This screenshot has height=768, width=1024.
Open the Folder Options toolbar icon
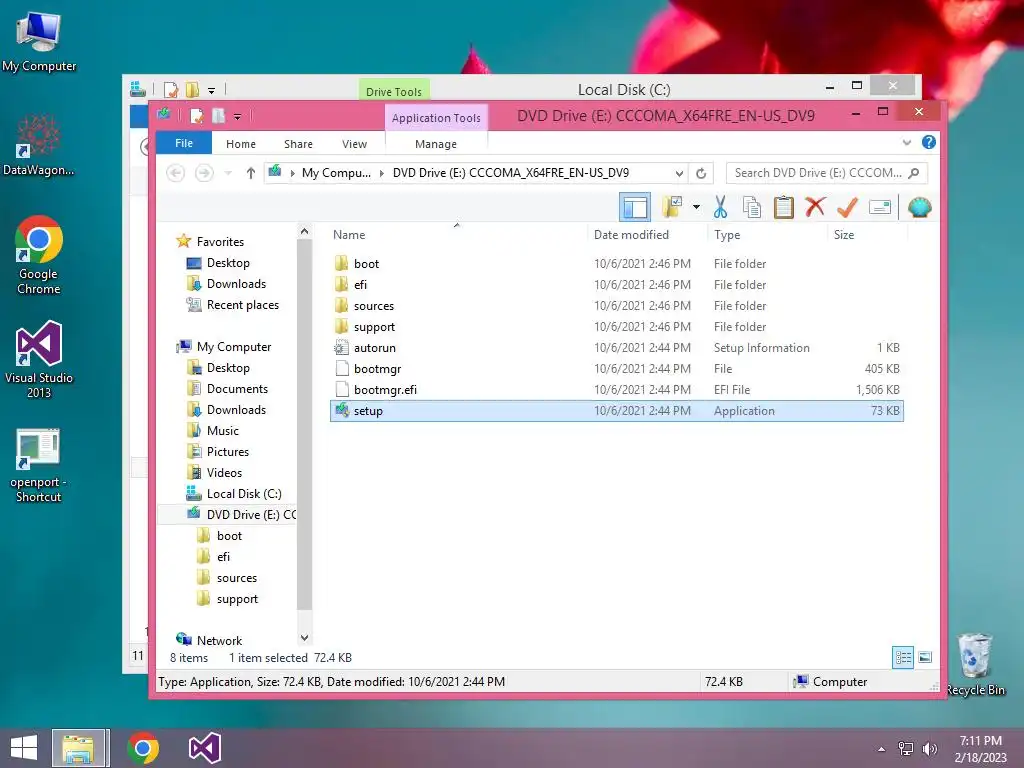(x=672, y=208)
